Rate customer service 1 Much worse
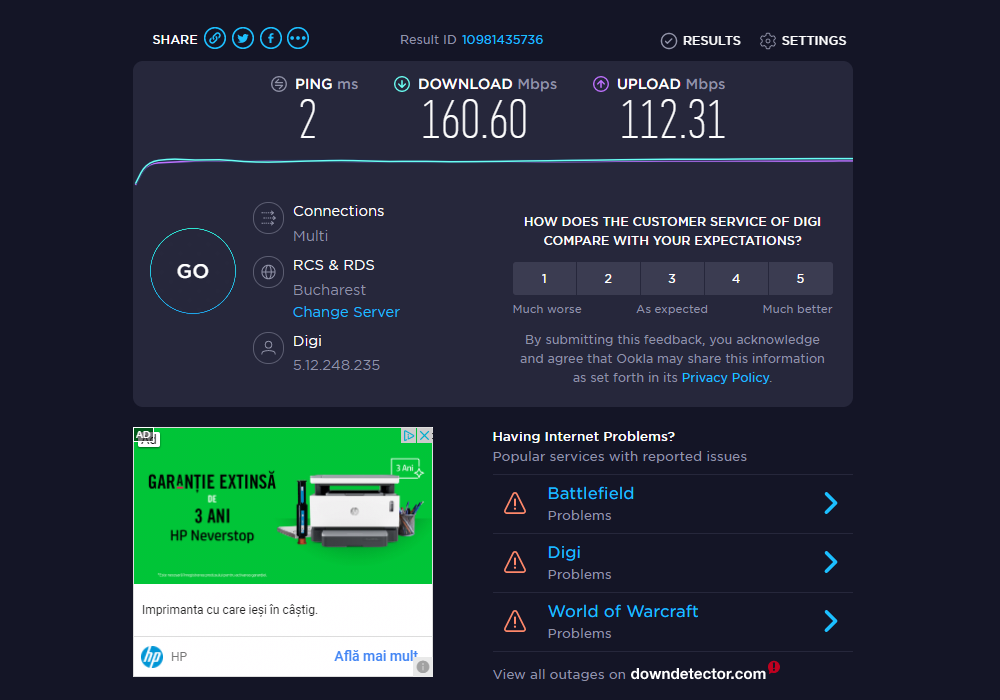The width and height of the screenshot is (1000, 700). 544,279
